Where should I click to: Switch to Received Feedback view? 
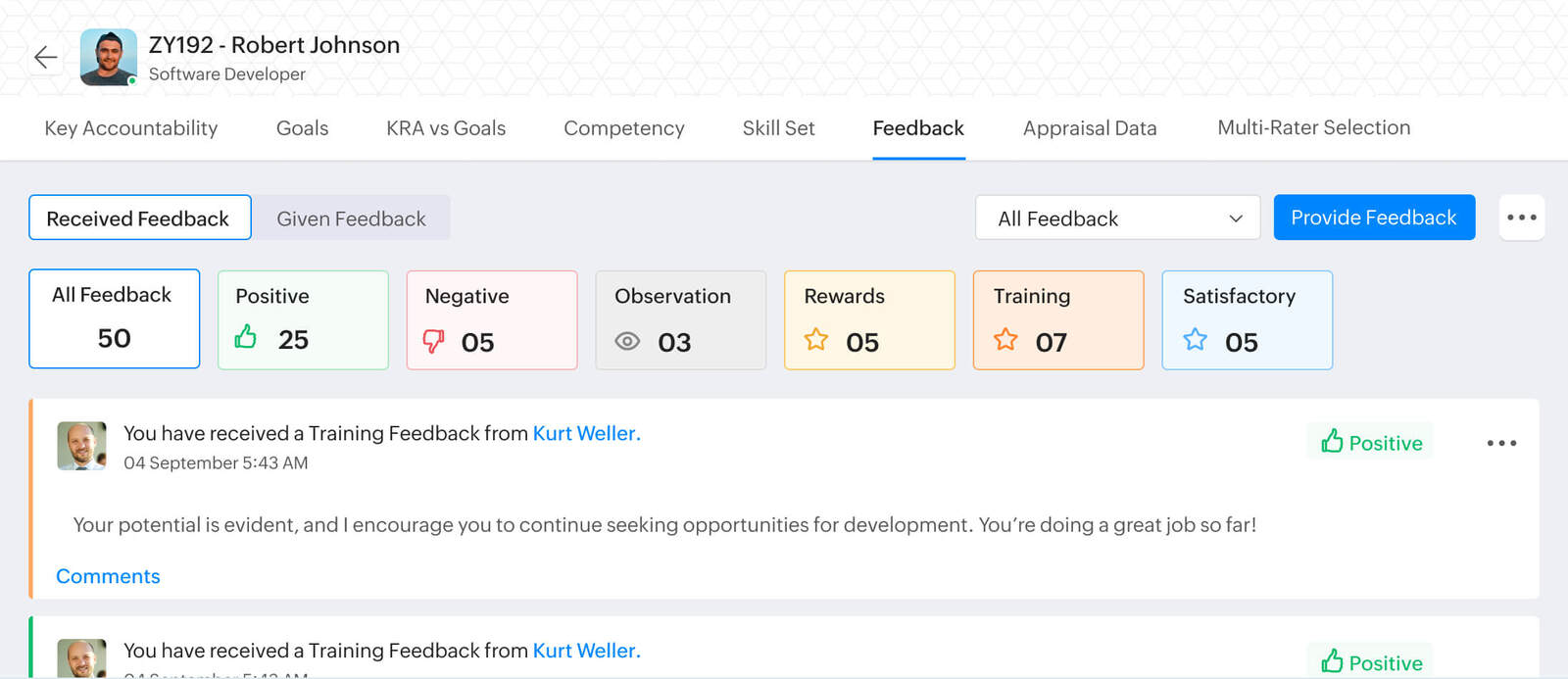pyautogui.click(x=139, y=218)
